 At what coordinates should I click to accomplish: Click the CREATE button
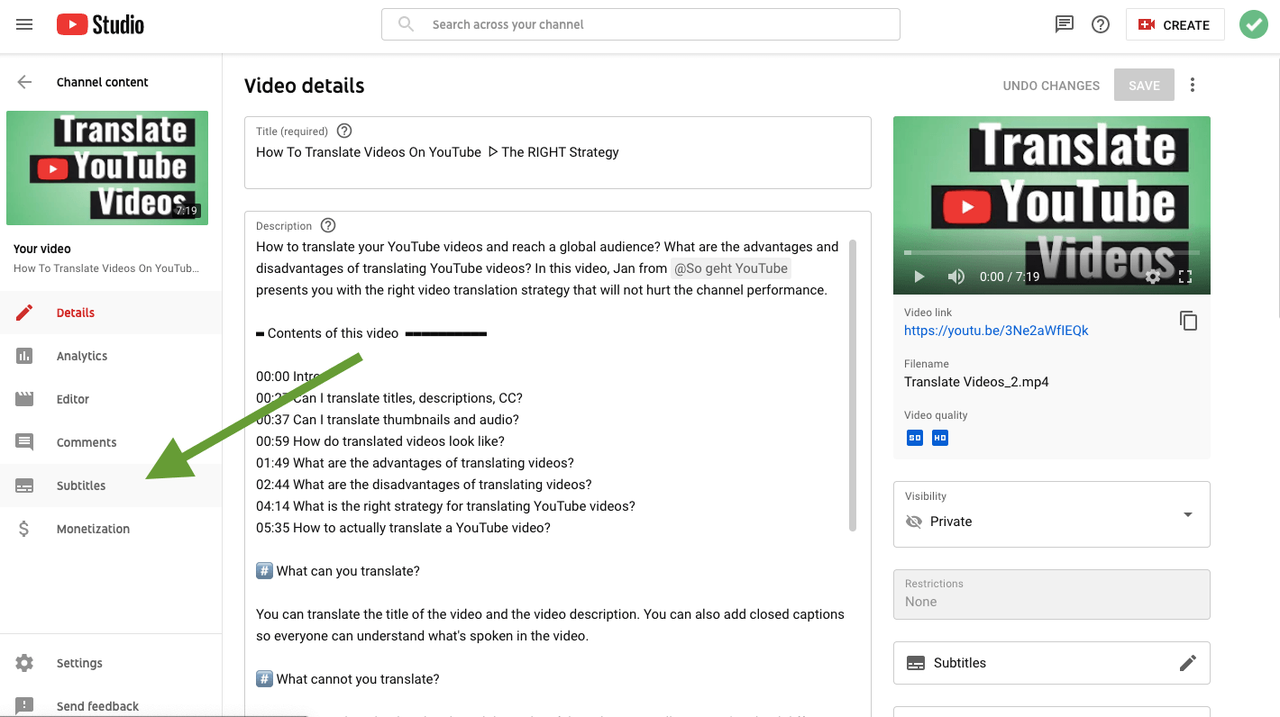[1174, 25]
